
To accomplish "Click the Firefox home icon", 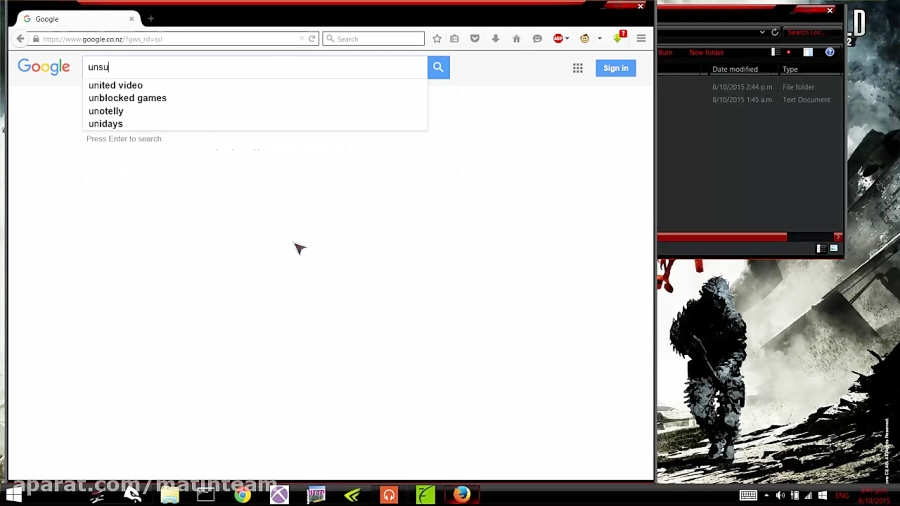I will coord(517,38).
